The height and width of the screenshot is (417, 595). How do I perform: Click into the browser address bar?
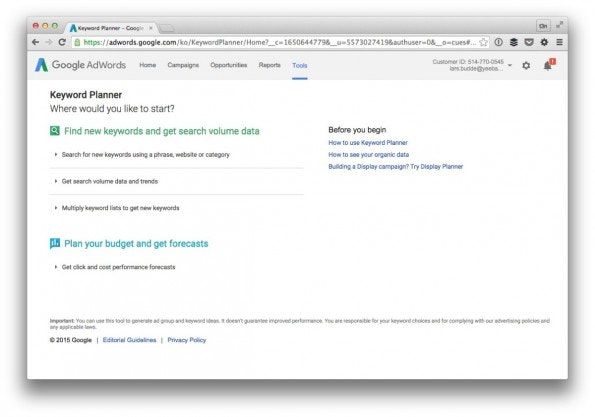click(x=279, y=42)
